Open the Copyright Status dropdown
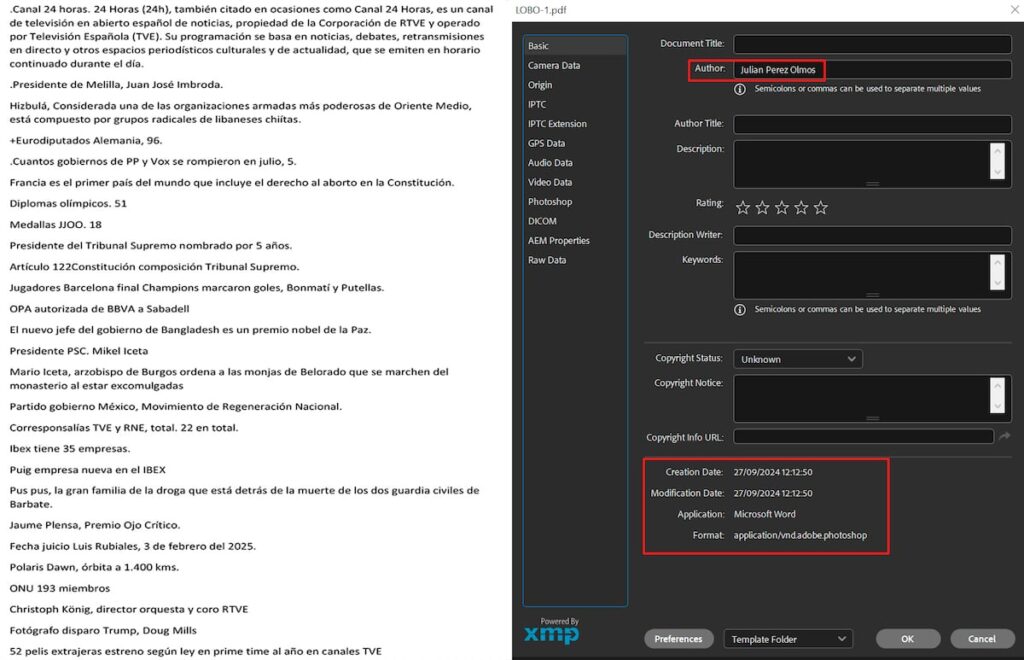The height and width of the screenshot is (660, 1024). point(797,359)
